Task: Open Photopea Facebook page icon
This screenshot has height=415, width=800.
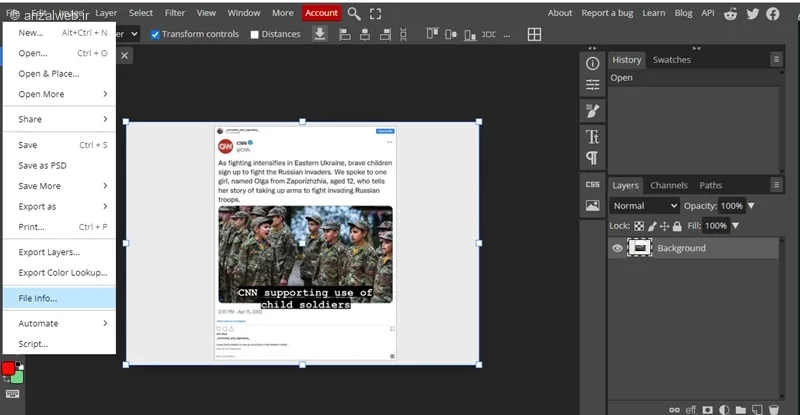Action: 773,14
